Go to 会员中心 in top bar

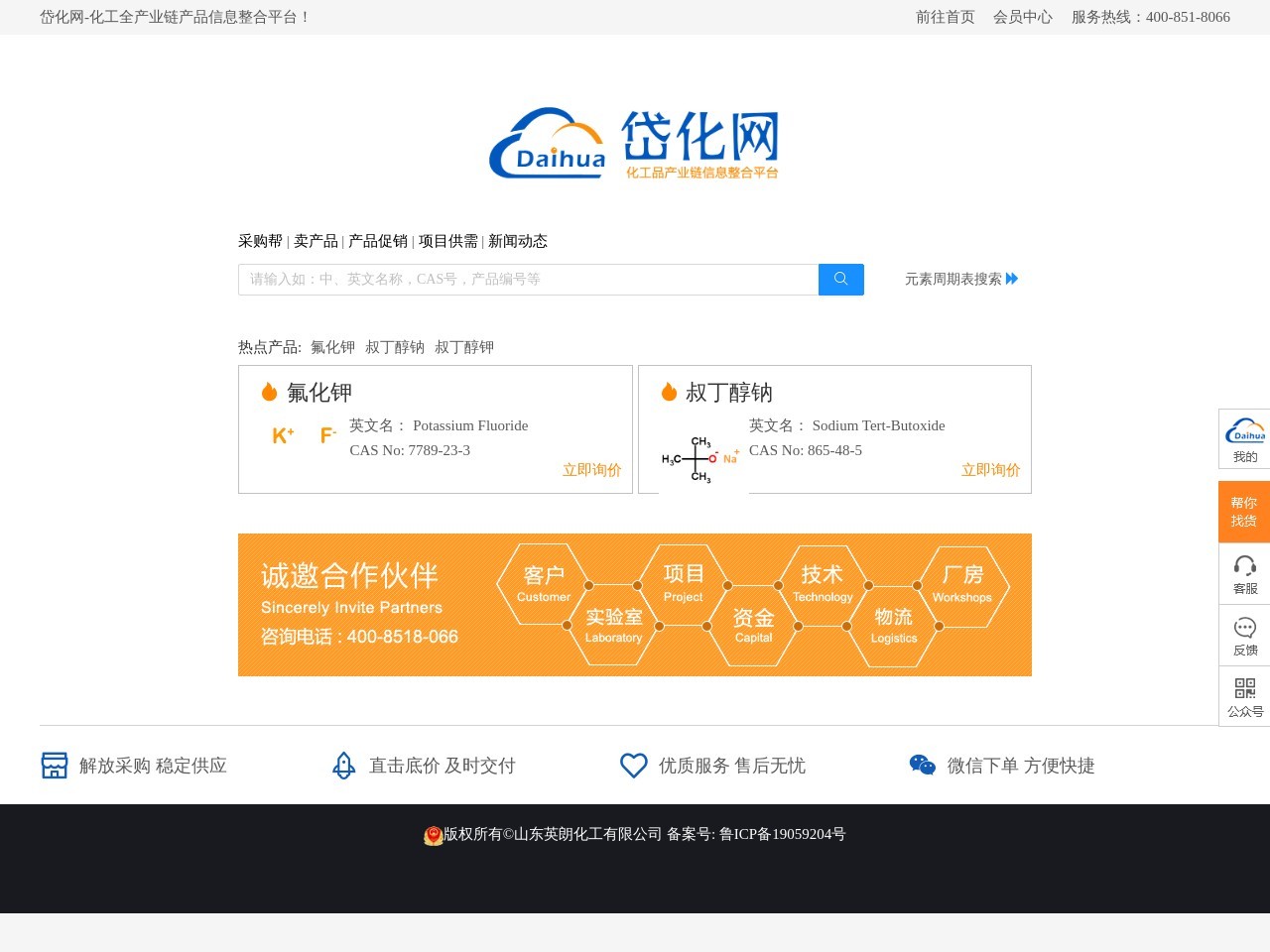(1023, 17)
